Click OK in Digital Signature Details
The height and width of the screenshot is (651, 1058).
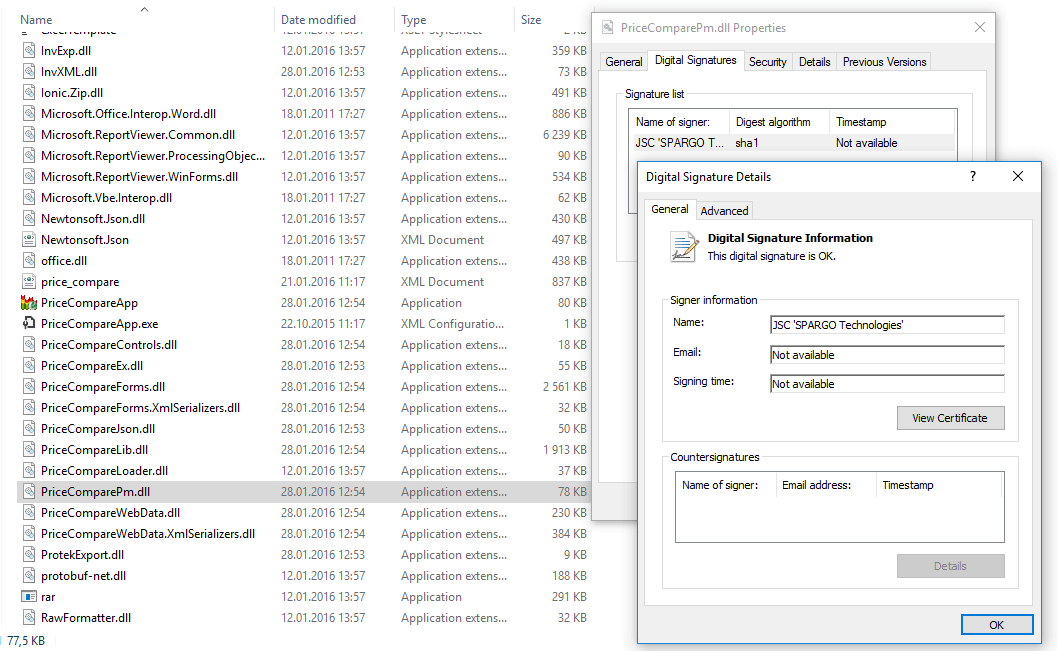[x=997, y=625]
